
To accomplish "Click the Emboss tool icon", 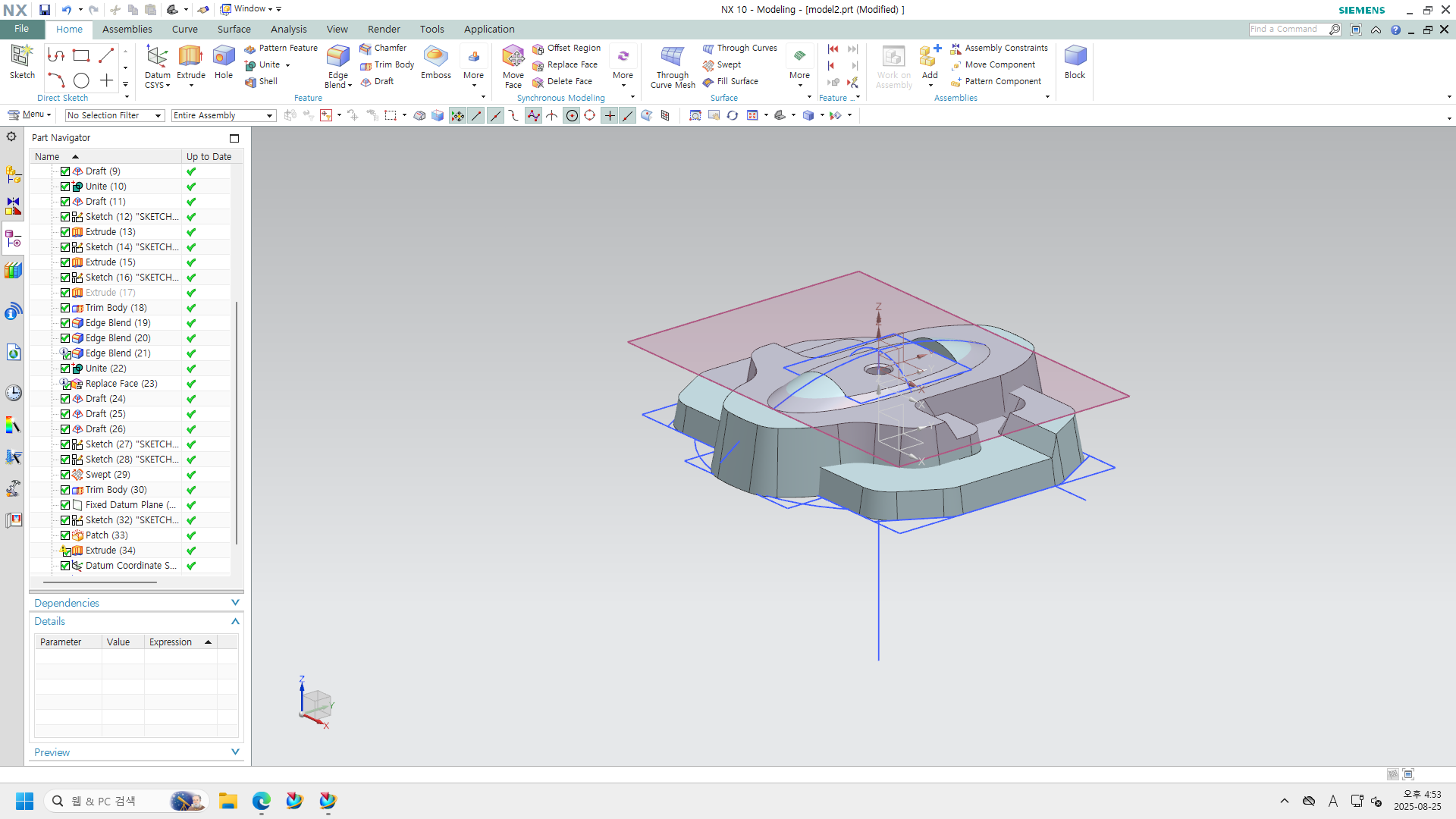I will 435,57.
